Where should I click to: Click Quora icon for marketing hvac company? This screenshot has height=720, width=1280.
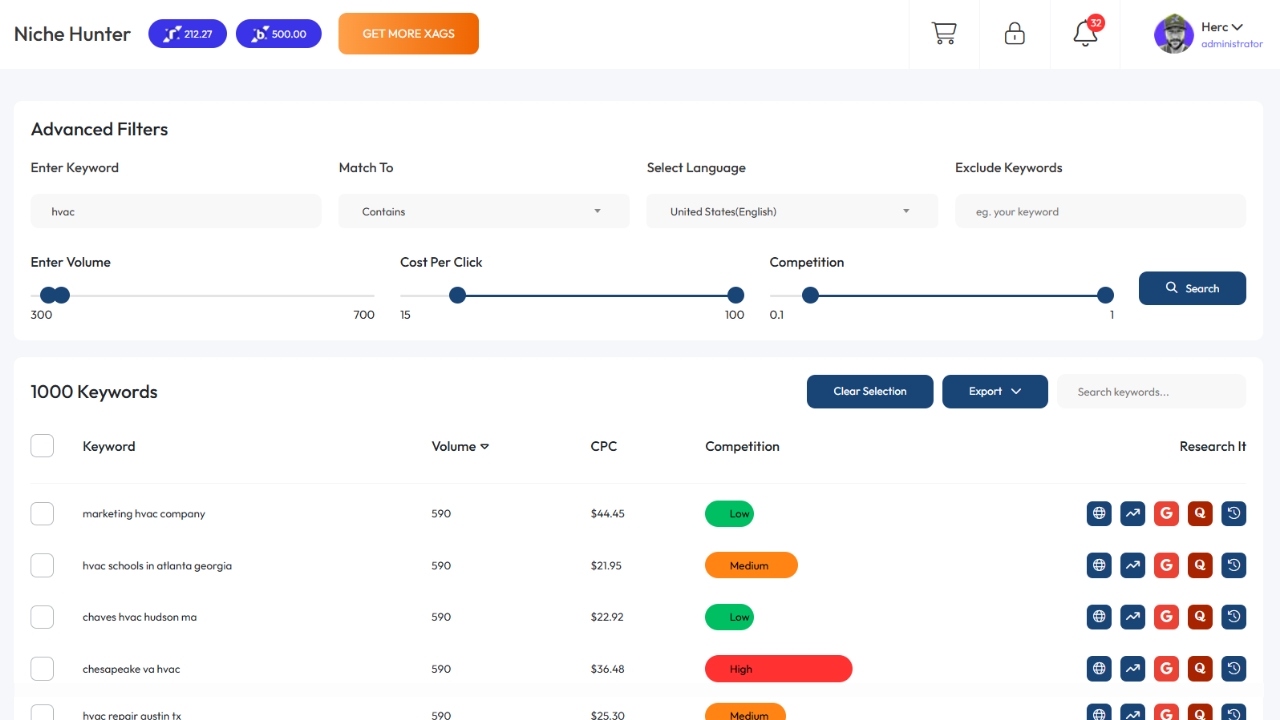(1200, 514)
